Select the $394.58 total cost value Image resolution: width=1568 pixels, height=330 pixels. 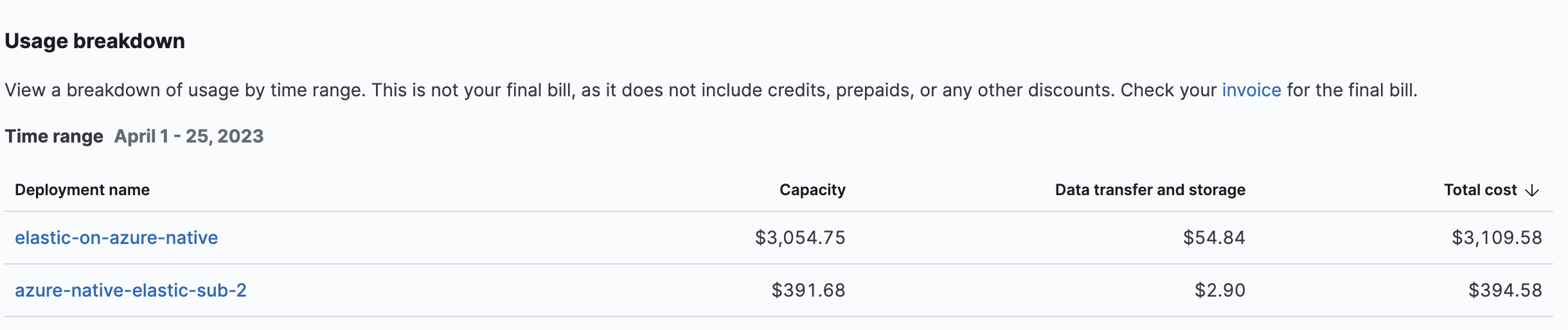point(1505,290)
